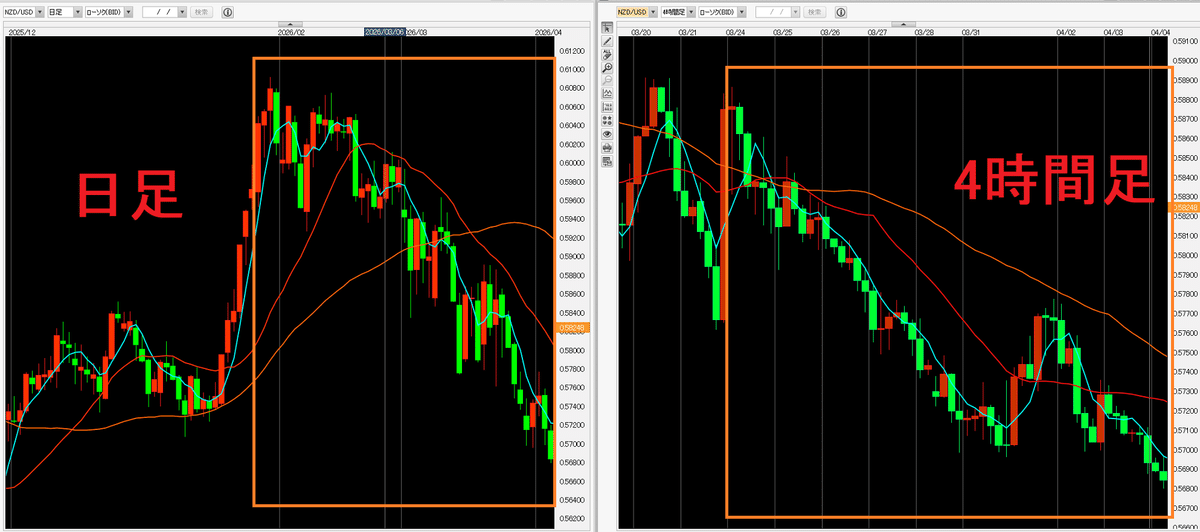Click 0.56200 price label on left chart axis
Image resolution: width=1200 pixels, height=532 pixels.
click(572, 518)
